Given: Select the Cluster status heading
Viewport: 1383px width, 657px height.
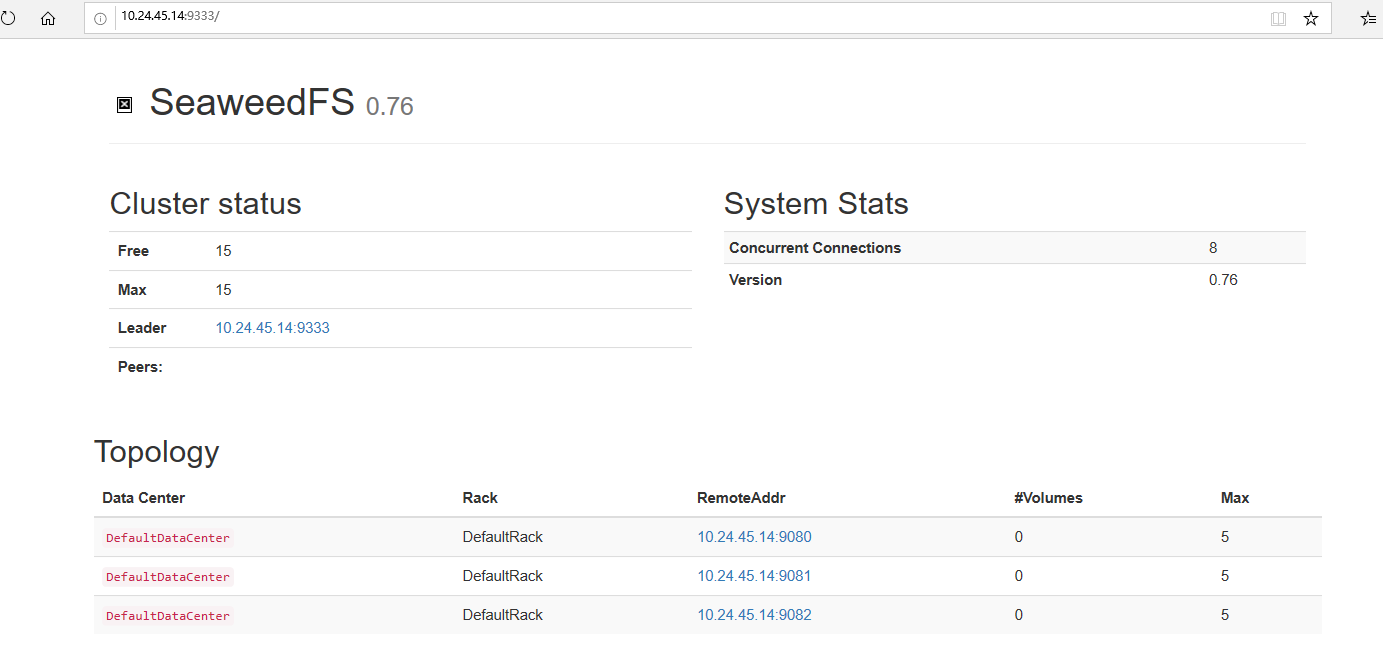Looking at the screenshot, I should (205, 204).
